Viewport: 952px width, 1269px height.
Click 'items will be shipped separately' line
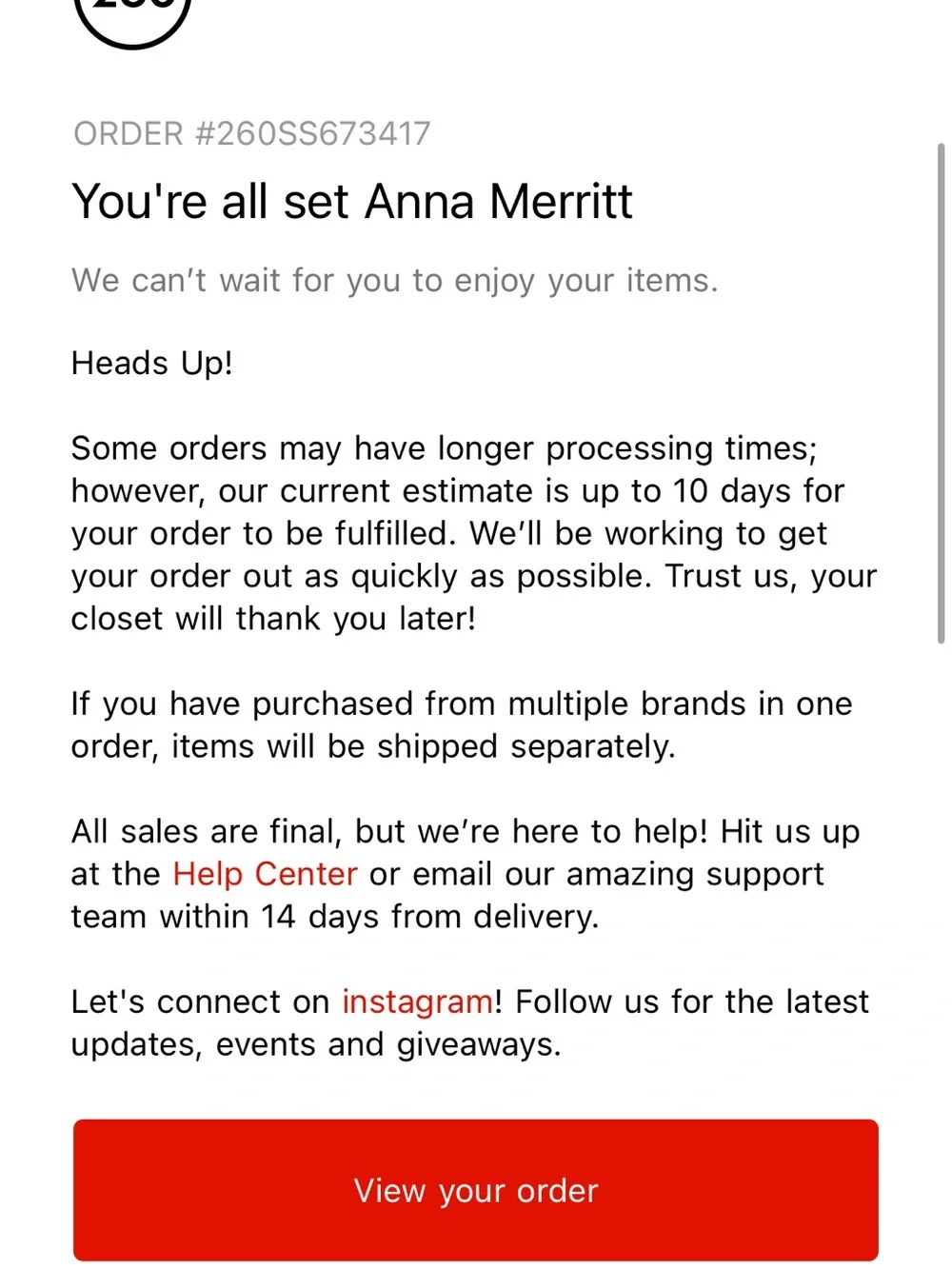(x=424, y=747)
